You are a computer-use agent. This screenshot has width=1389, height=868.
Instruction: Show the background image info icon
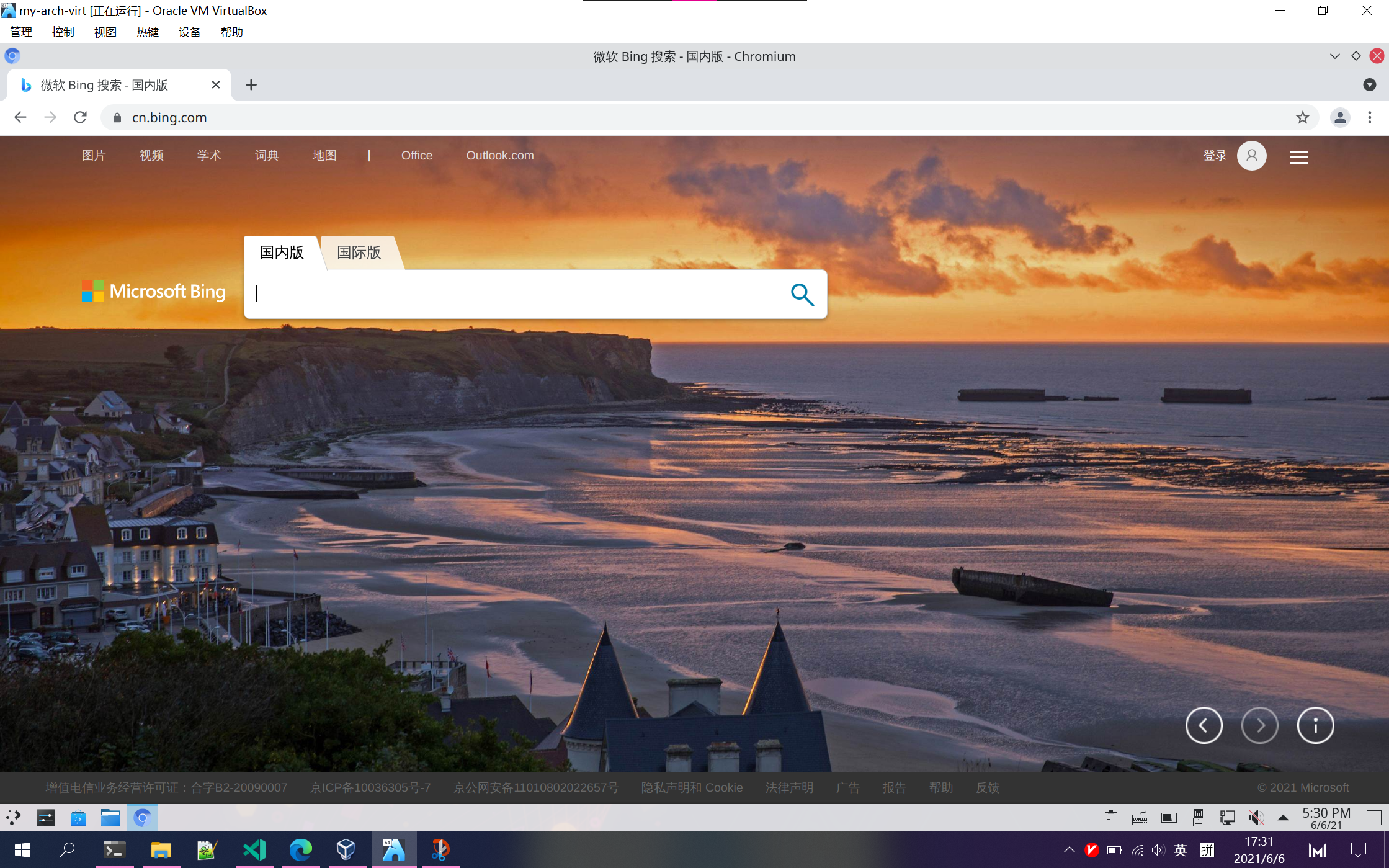click(x=1315, y=725)
